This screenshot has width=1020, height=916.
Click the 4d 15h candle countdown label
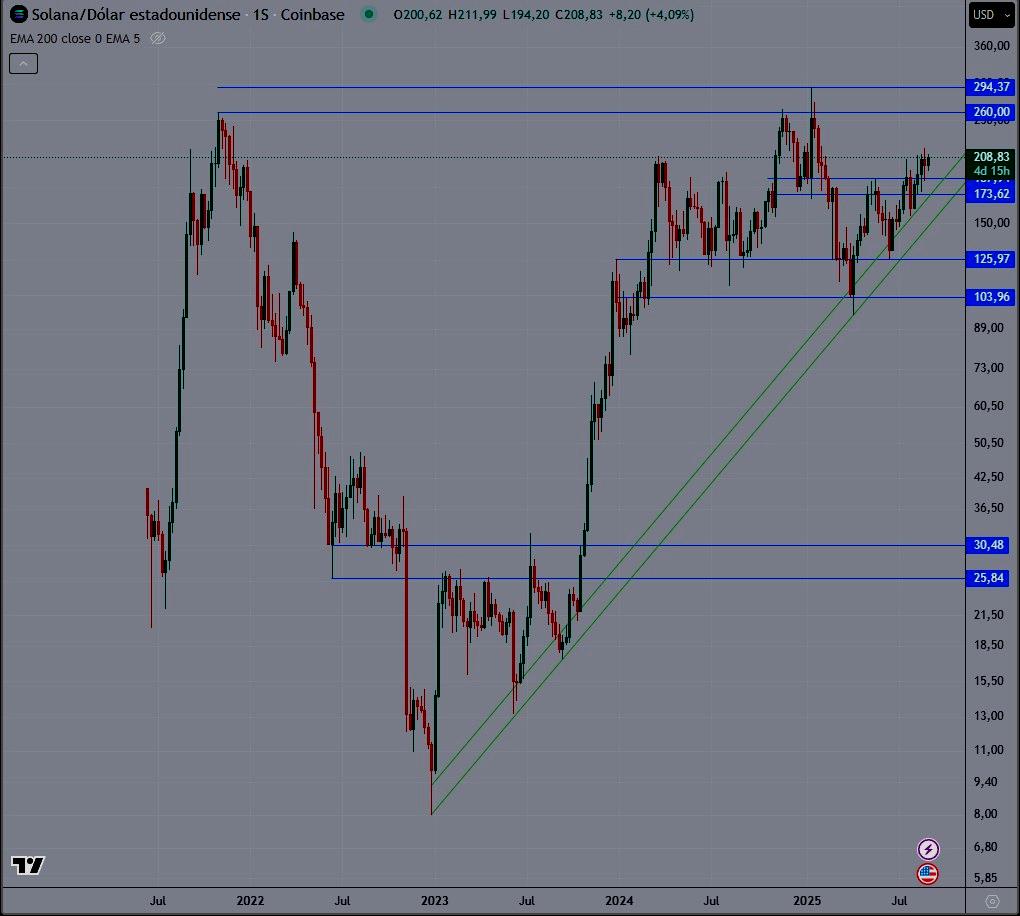pyautogui.click(x=991, y=171)
